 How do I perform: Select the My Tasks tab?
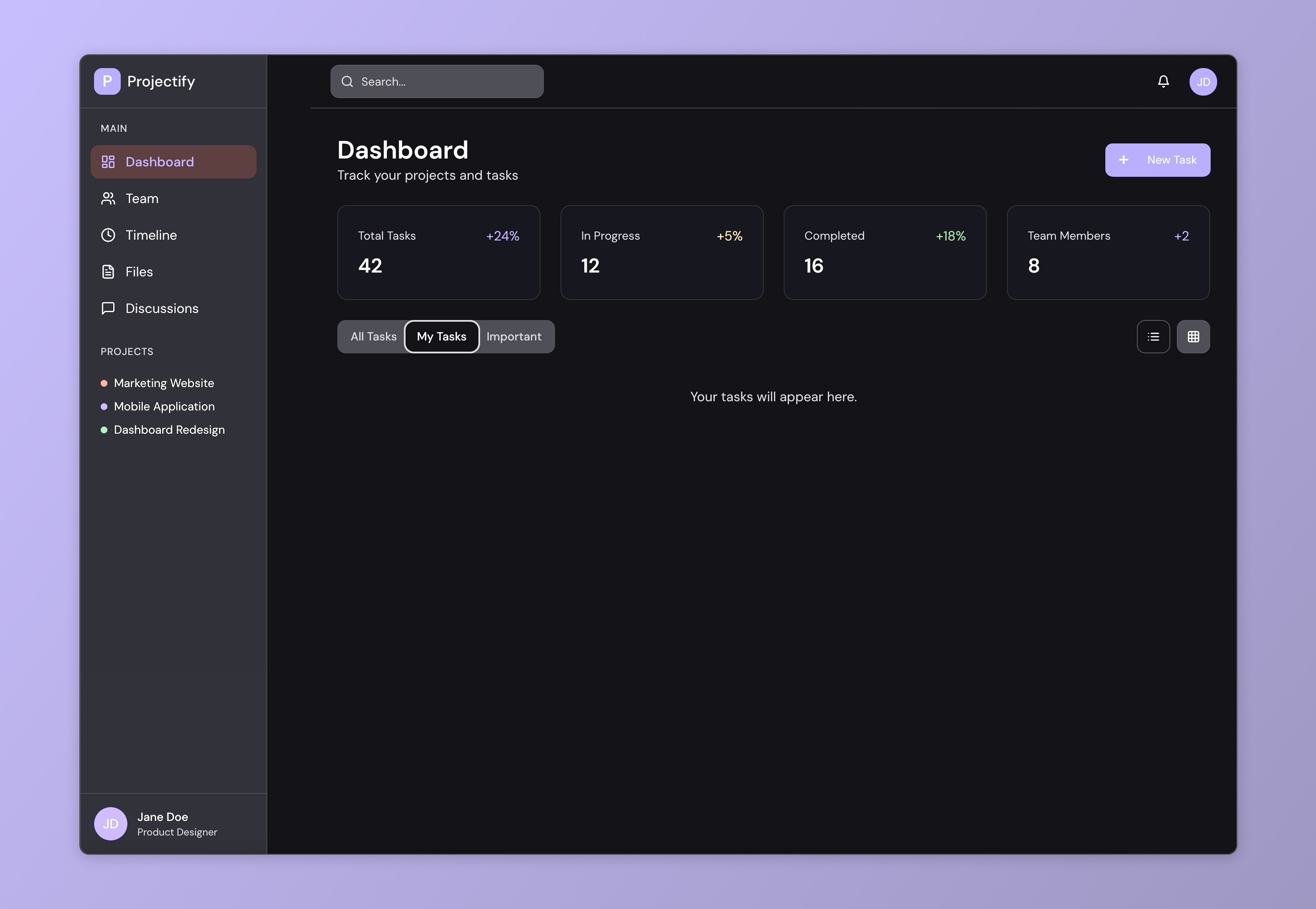(442, 337)
